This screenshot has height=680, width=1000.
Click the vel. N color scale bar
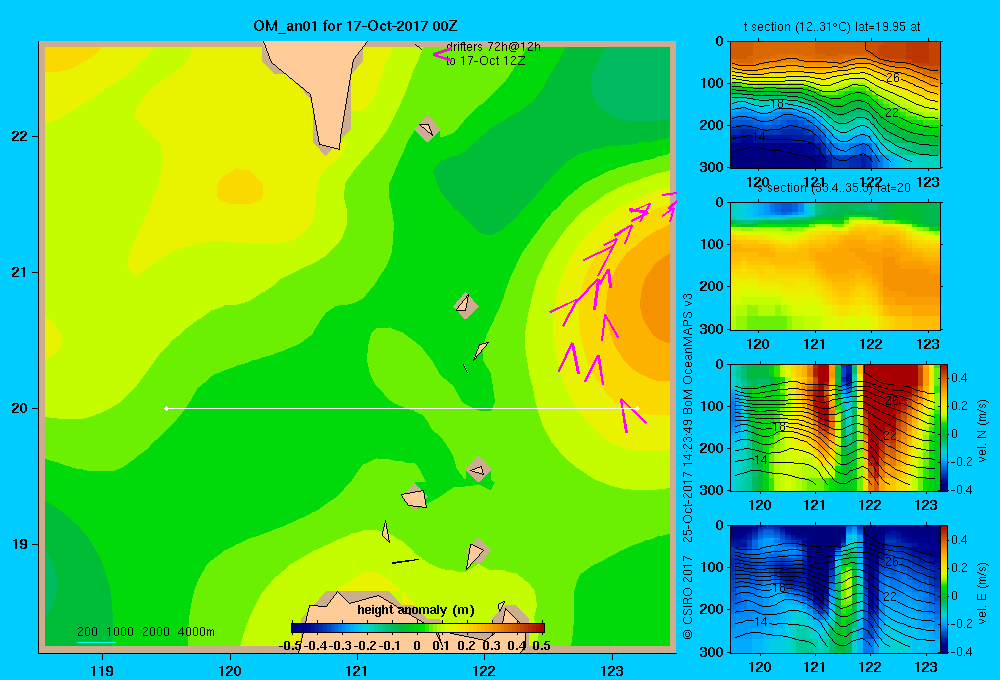tap(945, 427)
